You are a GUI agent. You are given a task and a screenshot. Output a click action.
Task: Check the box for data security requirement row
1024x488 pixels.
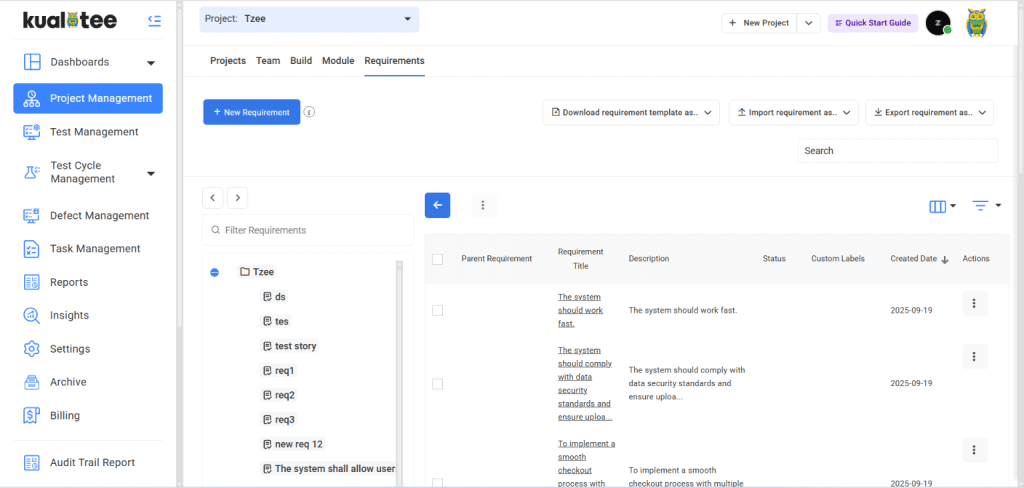click(x=437, y=383)
